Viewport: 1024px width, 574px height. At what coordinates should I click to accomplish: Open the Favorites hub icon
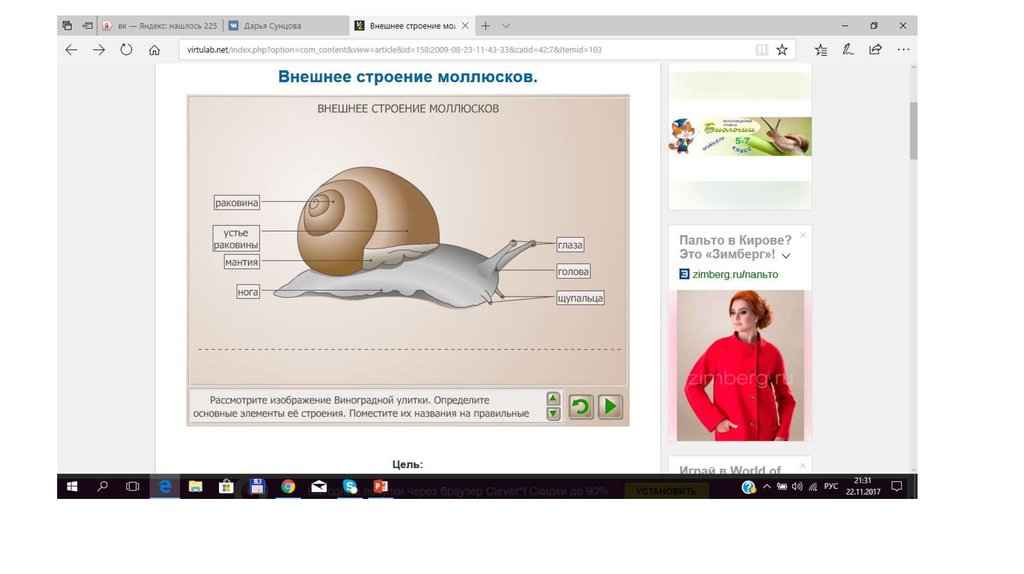821,49
